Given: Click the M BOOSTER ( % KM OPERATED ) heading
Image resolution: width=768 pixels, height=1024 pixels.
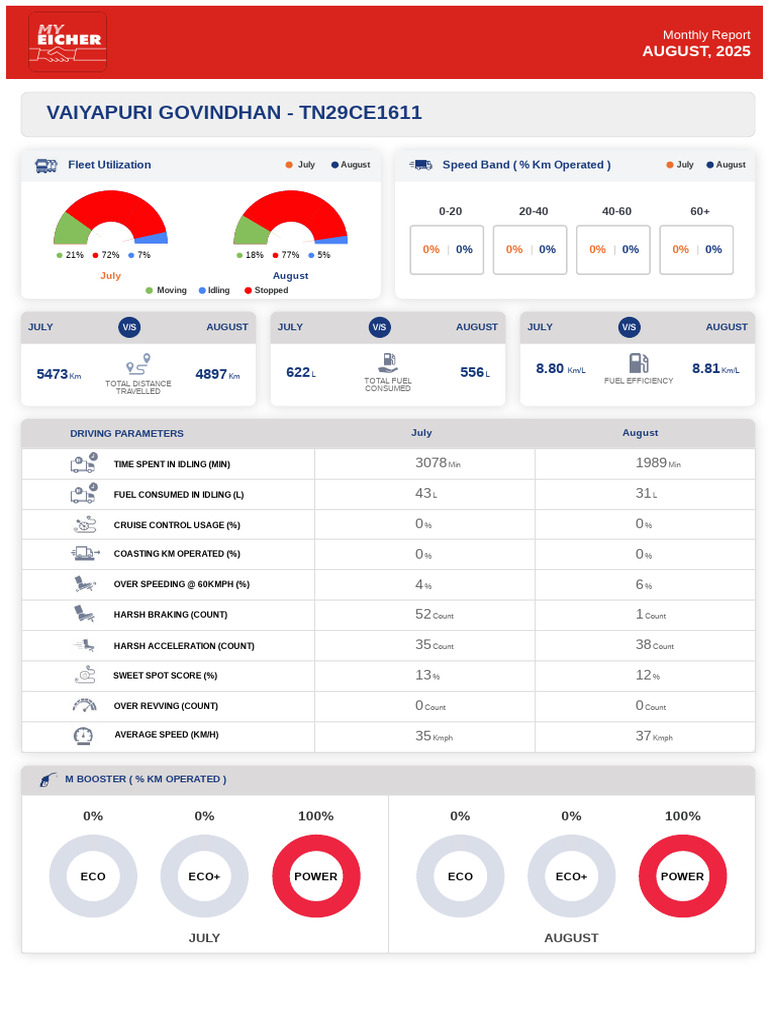Looking at the screenshot, I should (146, 779).
